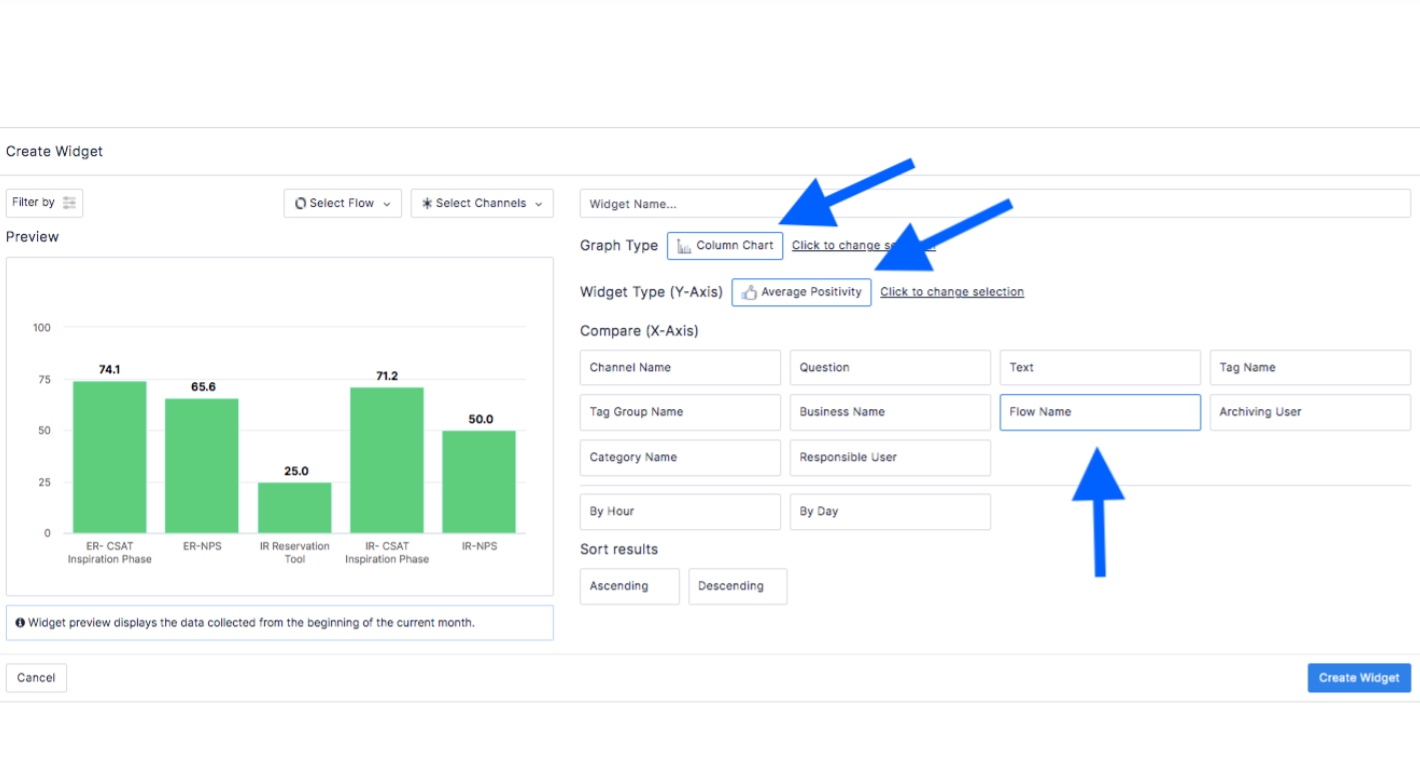Open the Filter by panel
1420x761 pixels.
[44, 202]
